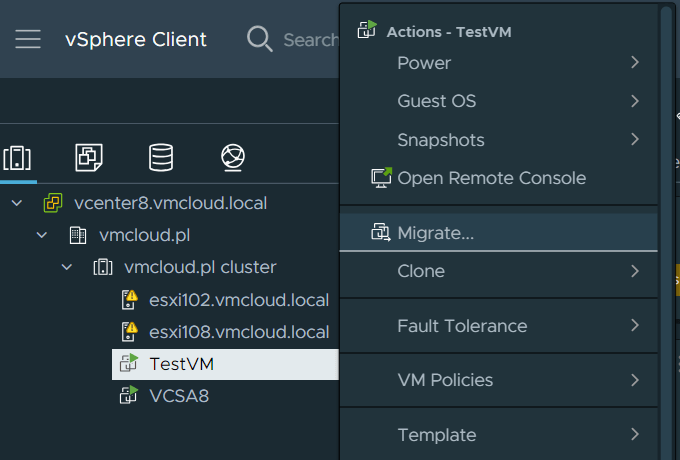Switch to Hosts and Clusters view
Image resolution: width=680 pixels, height=460 pixels.
18,157
